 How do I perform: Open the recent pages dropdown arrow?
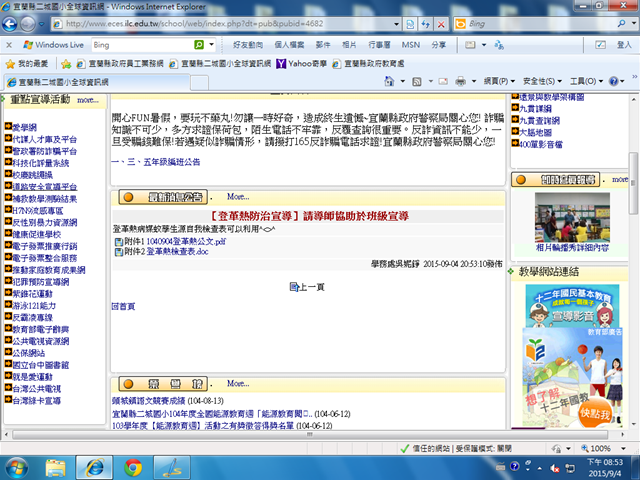pyautogui.click(x=41, y=24)
